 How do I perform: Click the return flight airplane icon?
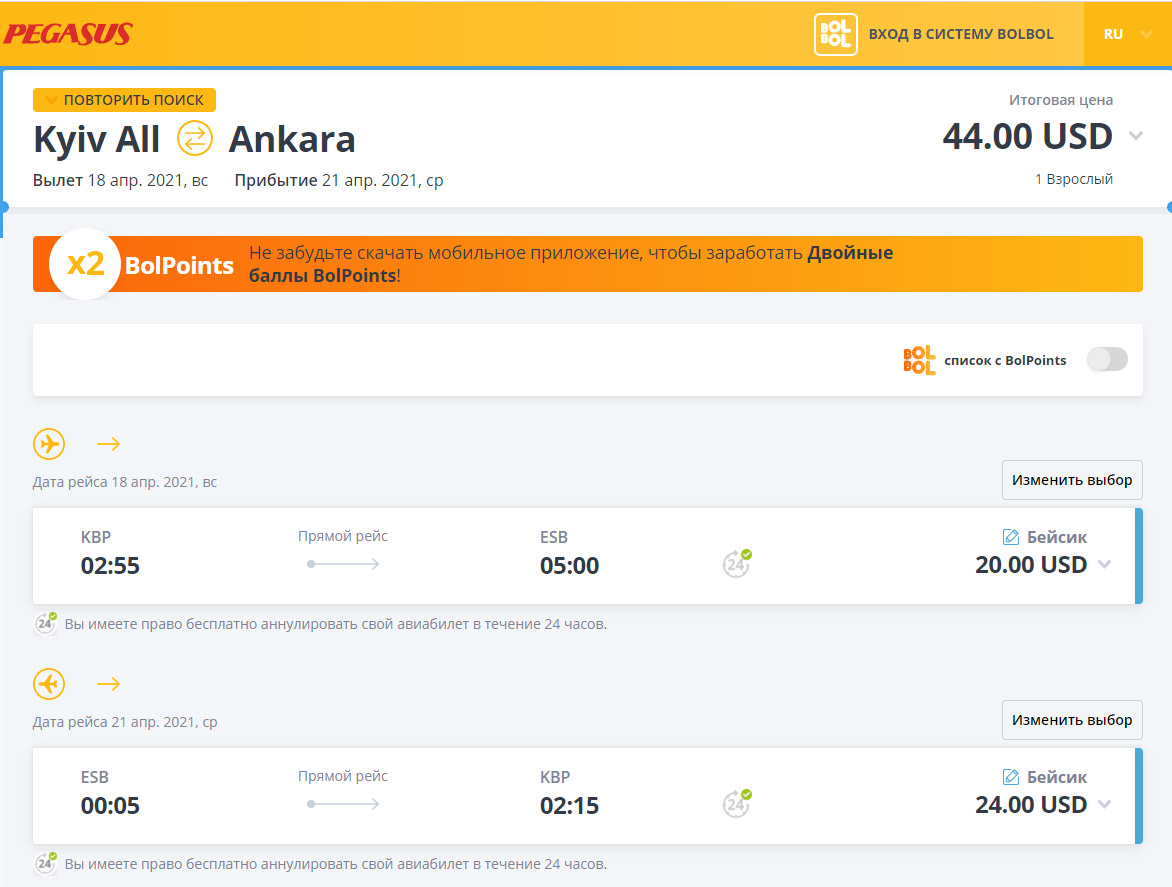coord(49,684)
